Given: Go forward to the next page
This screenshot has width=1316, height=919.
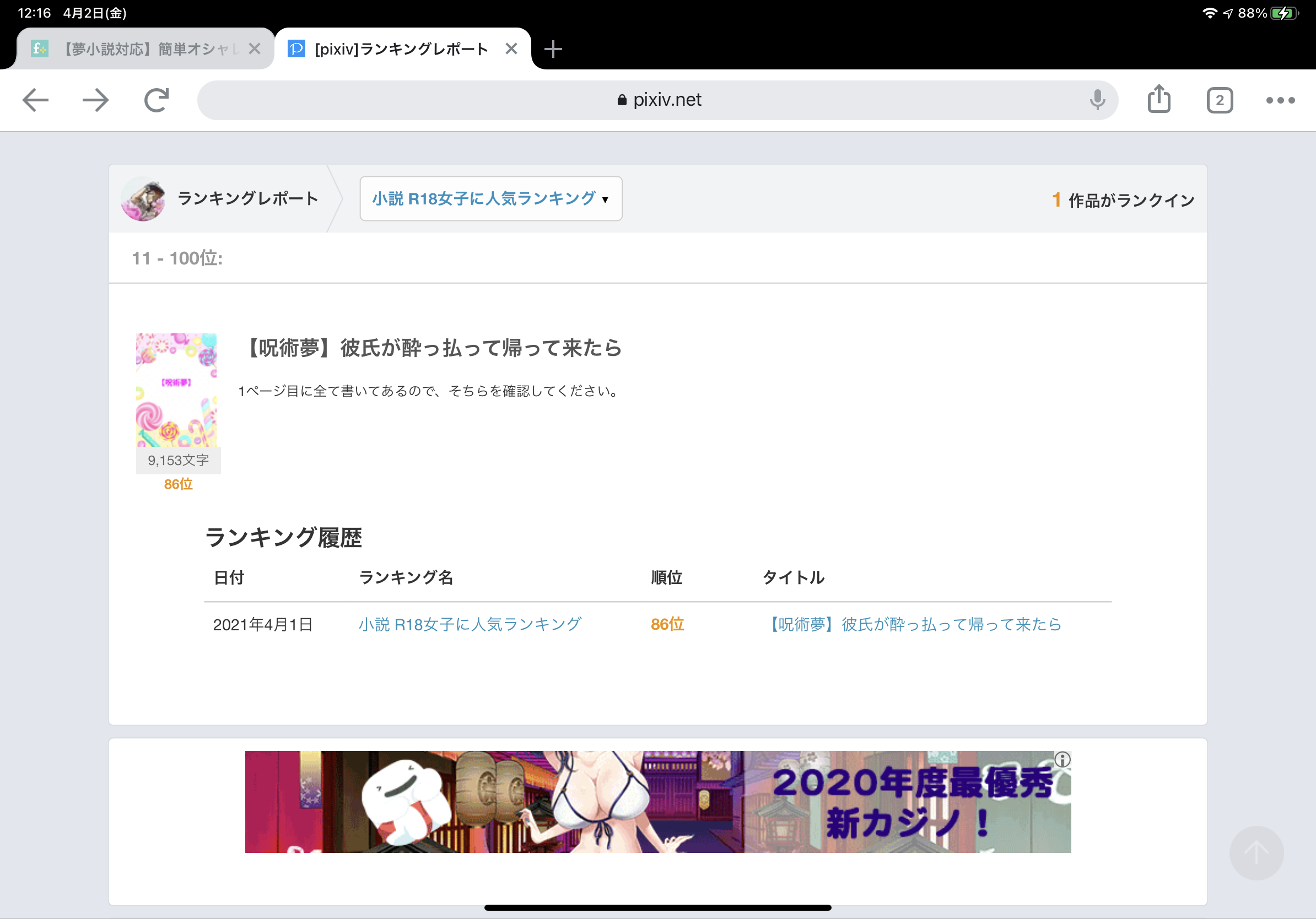Looking at the screenshot, I should [x=96, y=100].
